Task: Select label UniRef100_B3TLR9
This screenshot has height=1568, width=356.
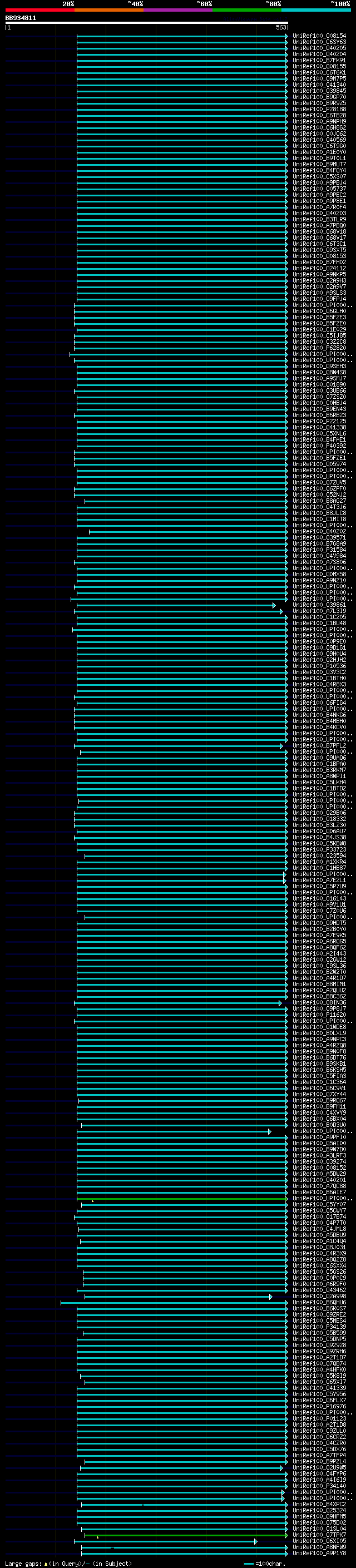Action: pyautogui.click(x=319, y=220)
